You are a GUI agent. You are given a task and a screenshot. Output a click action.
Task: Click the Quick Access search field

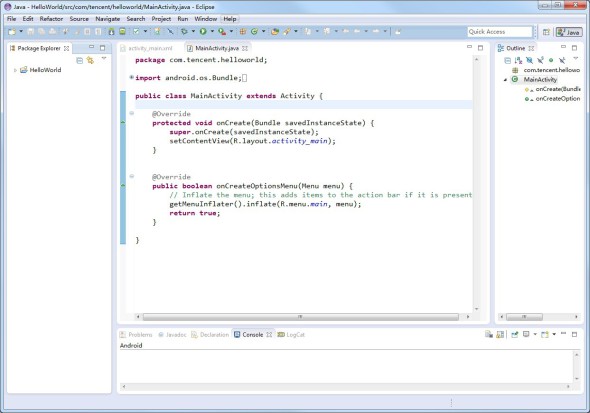(500, 32)
